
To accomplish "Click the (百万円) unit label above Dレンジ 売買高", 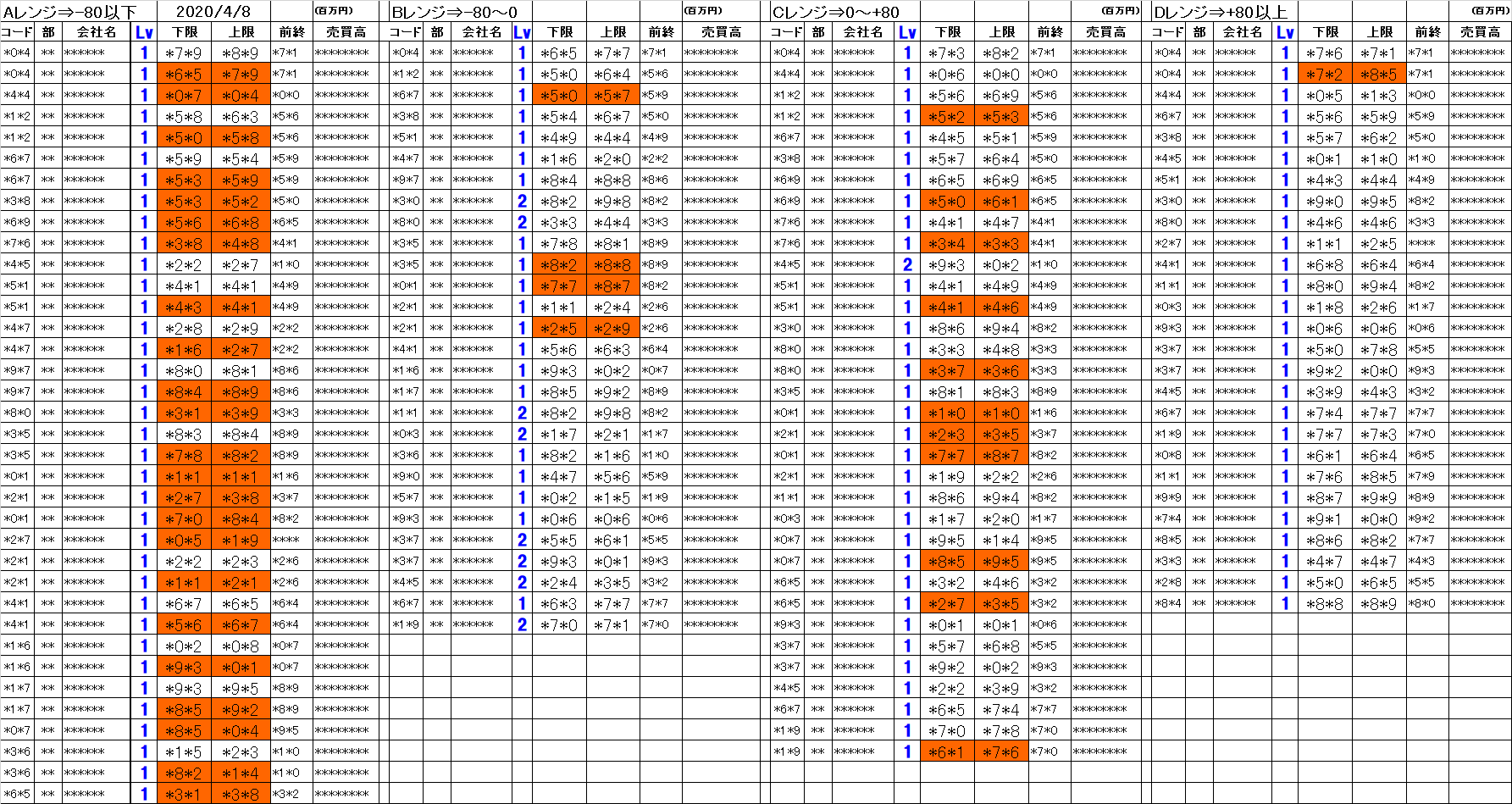I will (1489, 11).
